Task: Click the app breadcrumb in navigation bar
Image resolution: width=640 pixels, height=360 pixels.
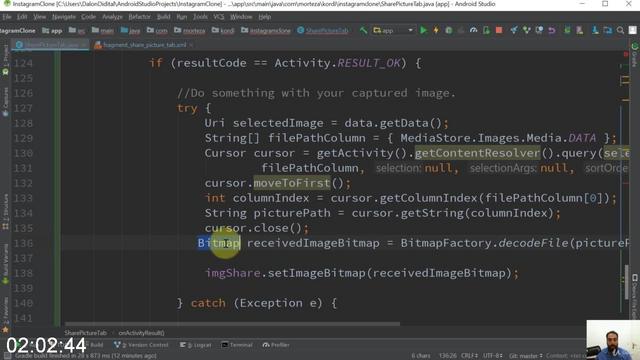Action: click(x=52, y=31)
